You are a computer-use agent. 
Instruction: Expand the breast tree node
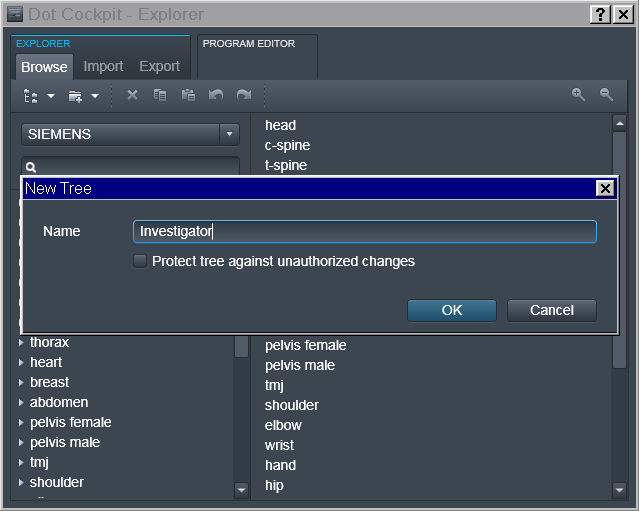pyautogui.click(x=21, y=383)
